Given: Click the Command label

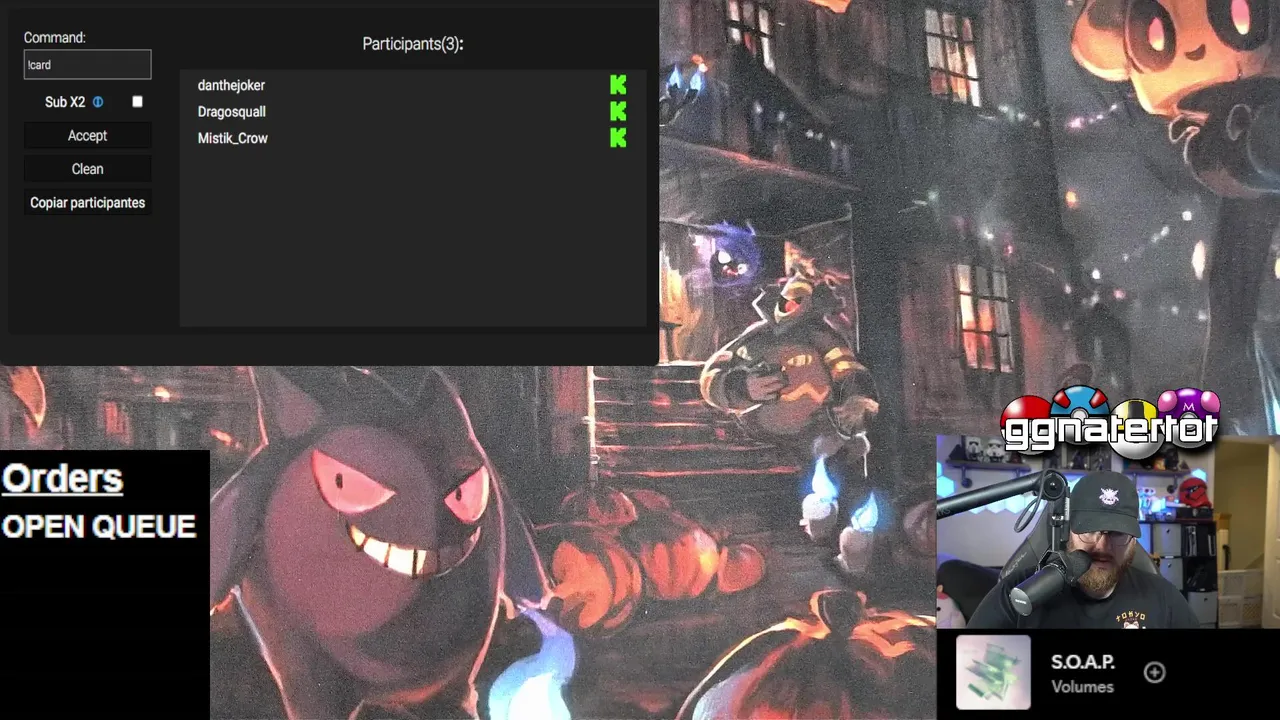Looking at the screenshot, I should pyautogui.click(x=55, y=38).
